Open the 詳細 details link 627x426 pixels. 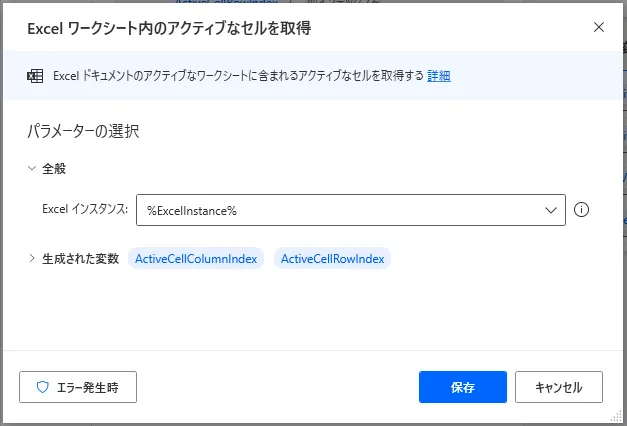[439, 76]
